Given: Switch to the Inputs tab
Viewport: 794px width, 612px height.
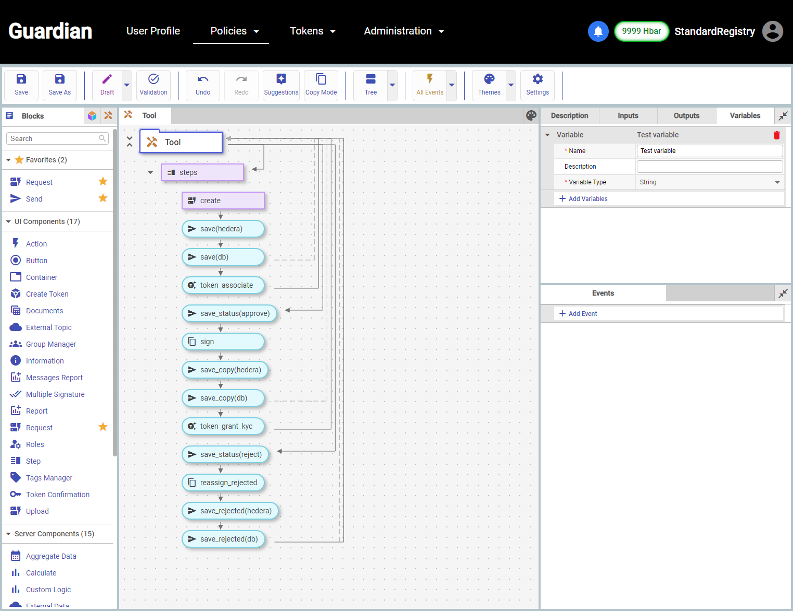Looking at the screenshot, I should tap(628, 116).
